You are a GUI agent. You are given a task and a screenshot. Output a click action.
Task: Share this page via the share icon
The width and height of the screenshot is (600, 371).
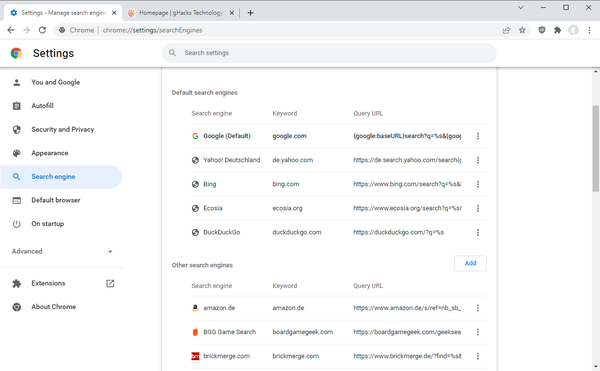pos(506,30)
